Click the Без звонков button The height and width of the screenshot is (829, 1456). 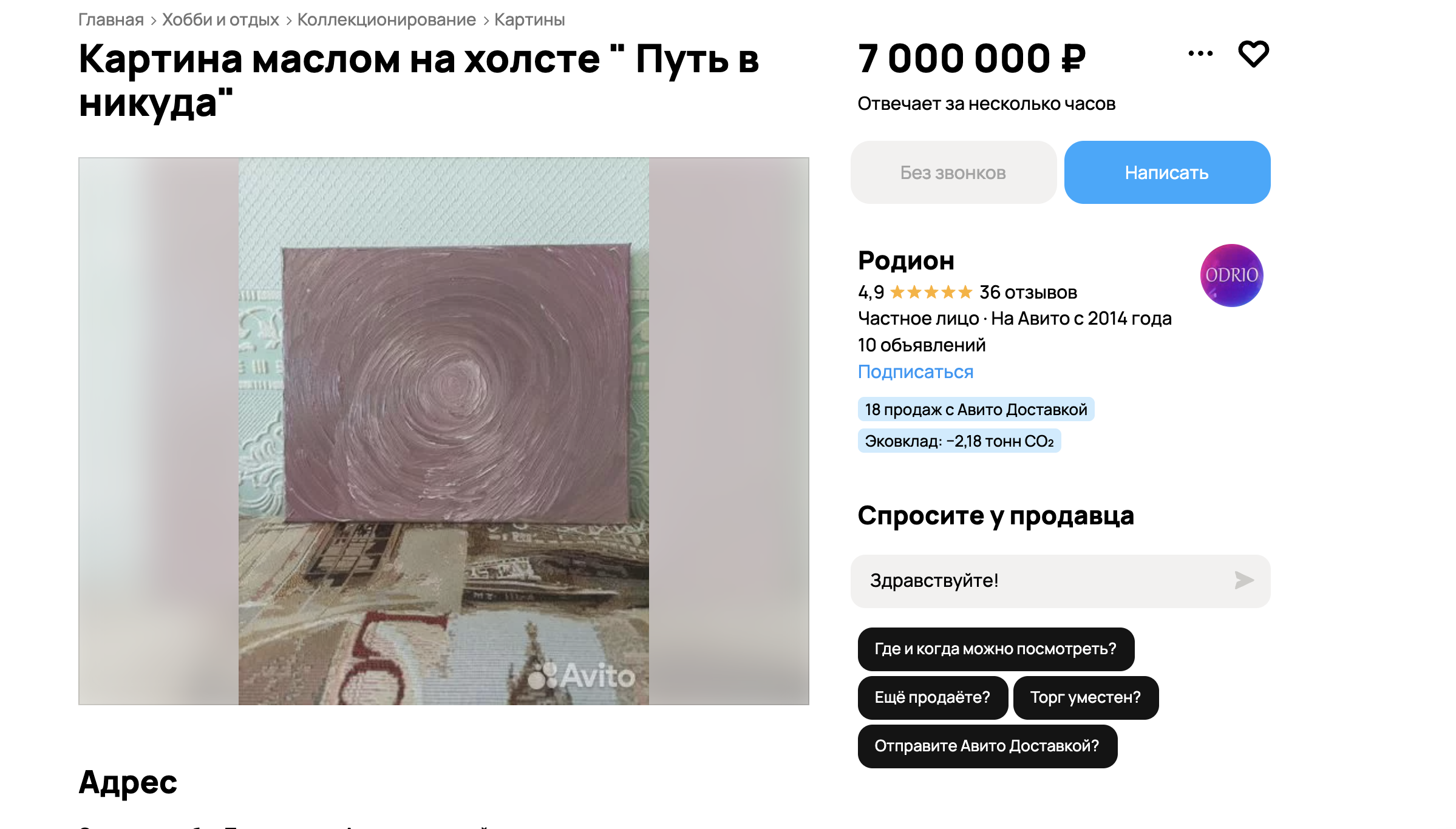tap(953, 172)
